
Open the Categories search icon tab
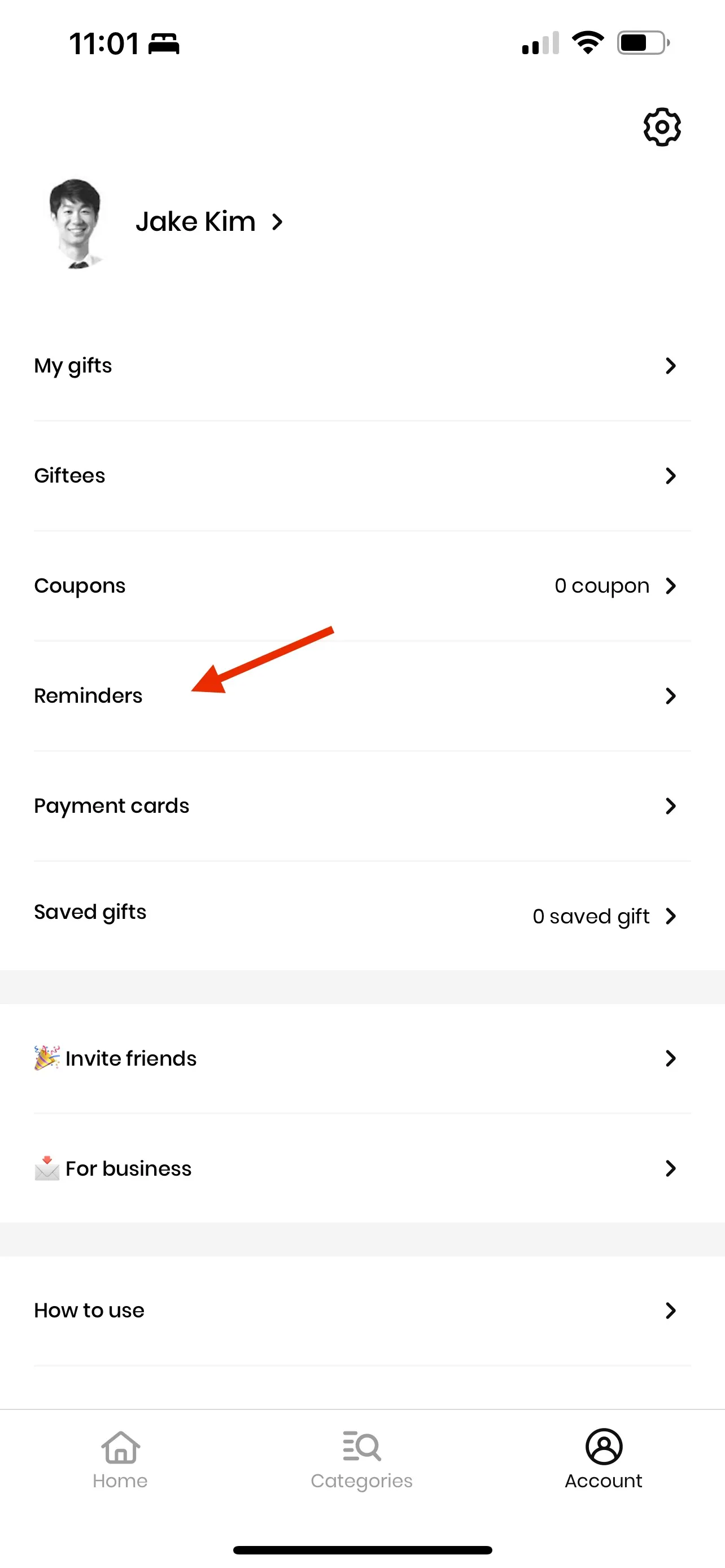pos(361,1446)
